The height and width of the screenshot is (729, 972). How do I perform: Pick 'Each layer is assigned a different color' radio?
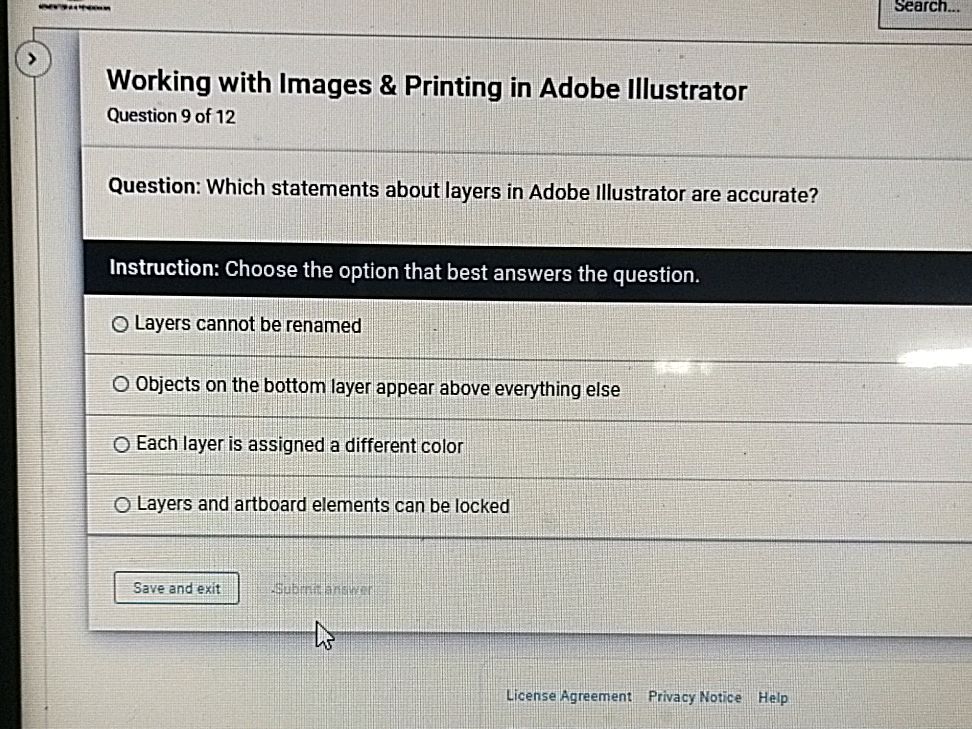click(x=122, y=445)
